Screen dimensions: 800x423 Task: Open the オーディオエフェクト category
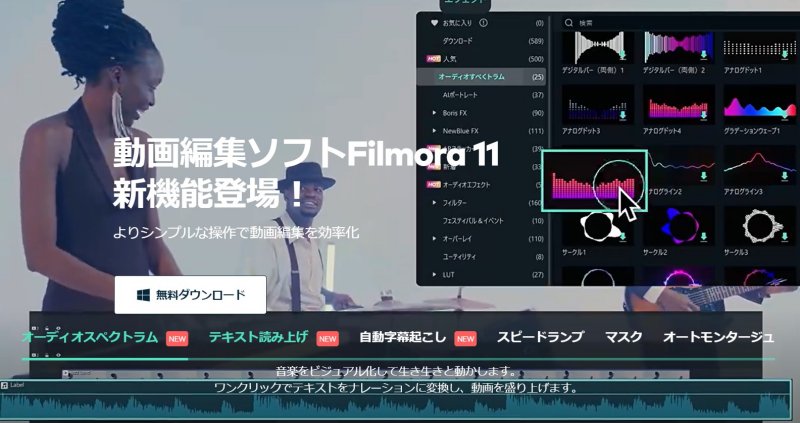coord(466,185)
